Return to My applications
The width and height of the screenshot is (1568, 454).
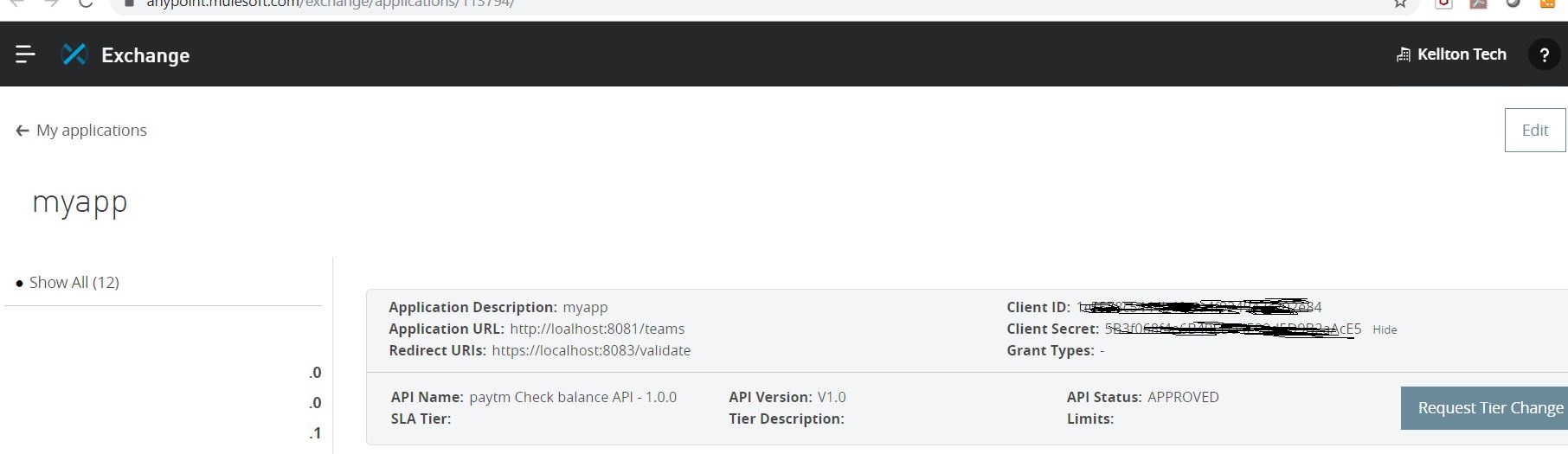[91, 131]
